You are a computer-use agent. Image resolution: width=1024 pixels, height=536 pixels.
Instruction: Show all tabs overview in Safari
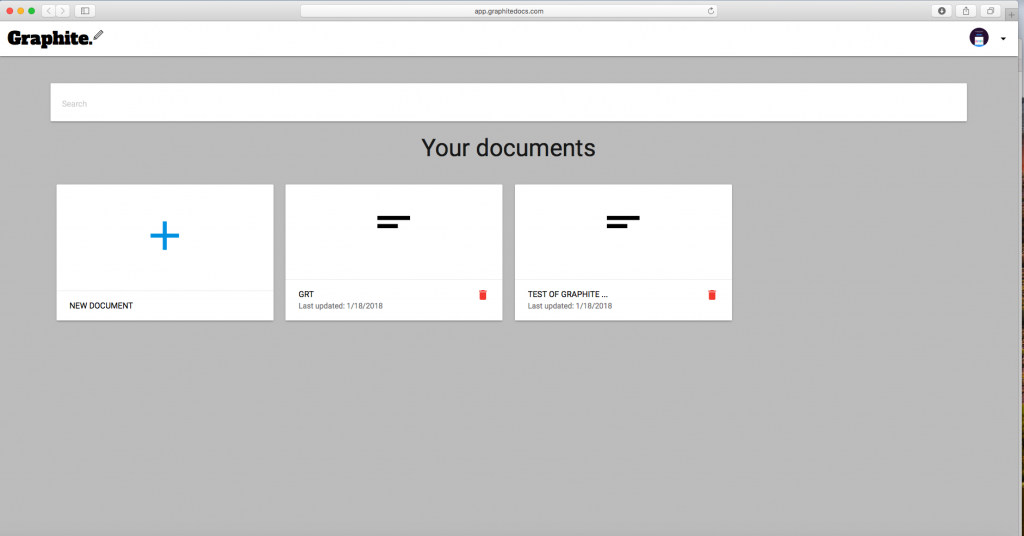[x=990, y=11]
